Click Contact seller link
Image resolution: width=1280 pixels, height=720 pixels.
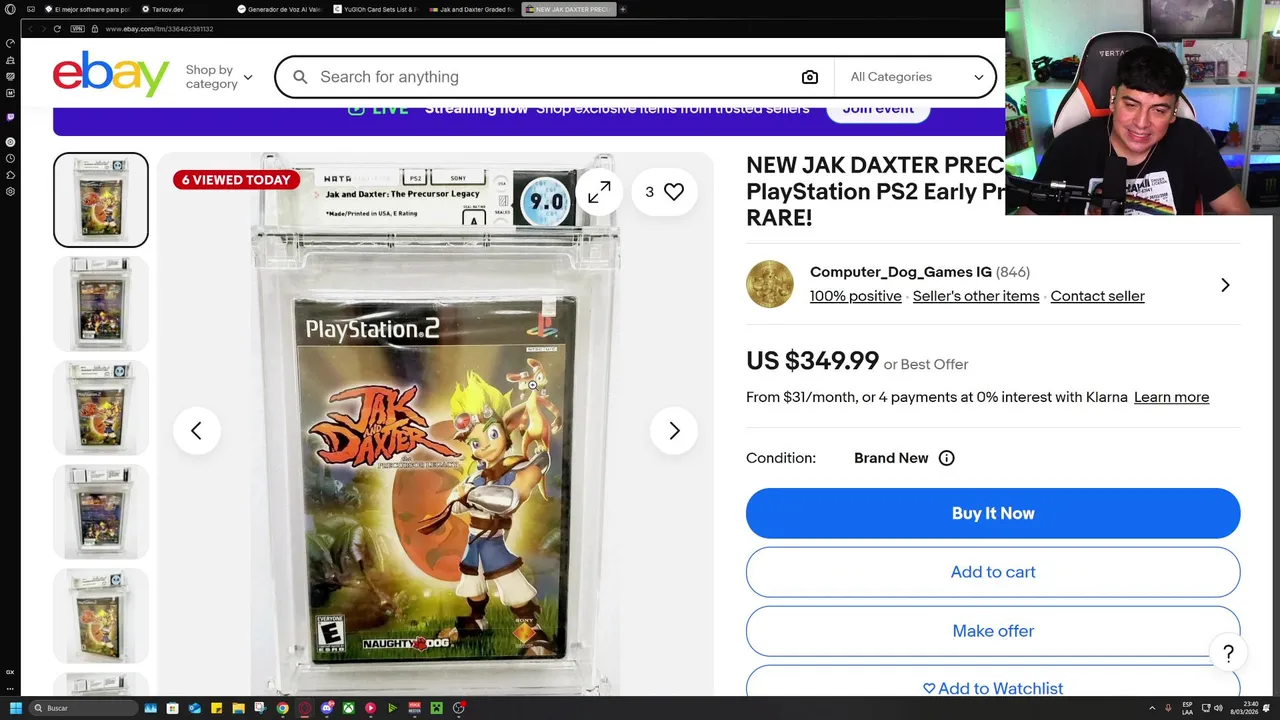[1097, 296]
